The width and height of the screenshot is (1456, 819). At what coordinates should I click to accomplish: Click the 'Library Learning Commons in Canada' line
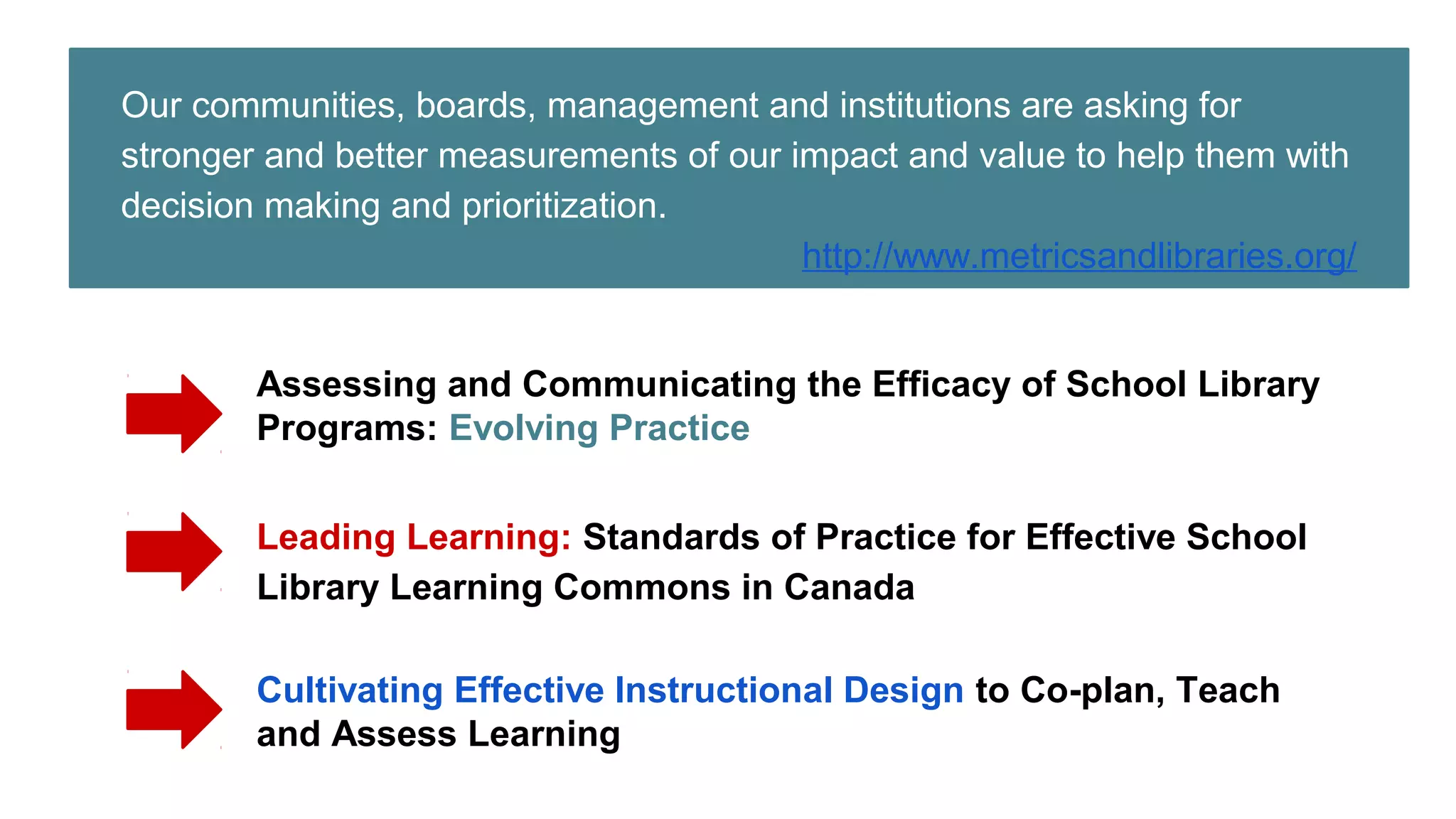[585, 587]
